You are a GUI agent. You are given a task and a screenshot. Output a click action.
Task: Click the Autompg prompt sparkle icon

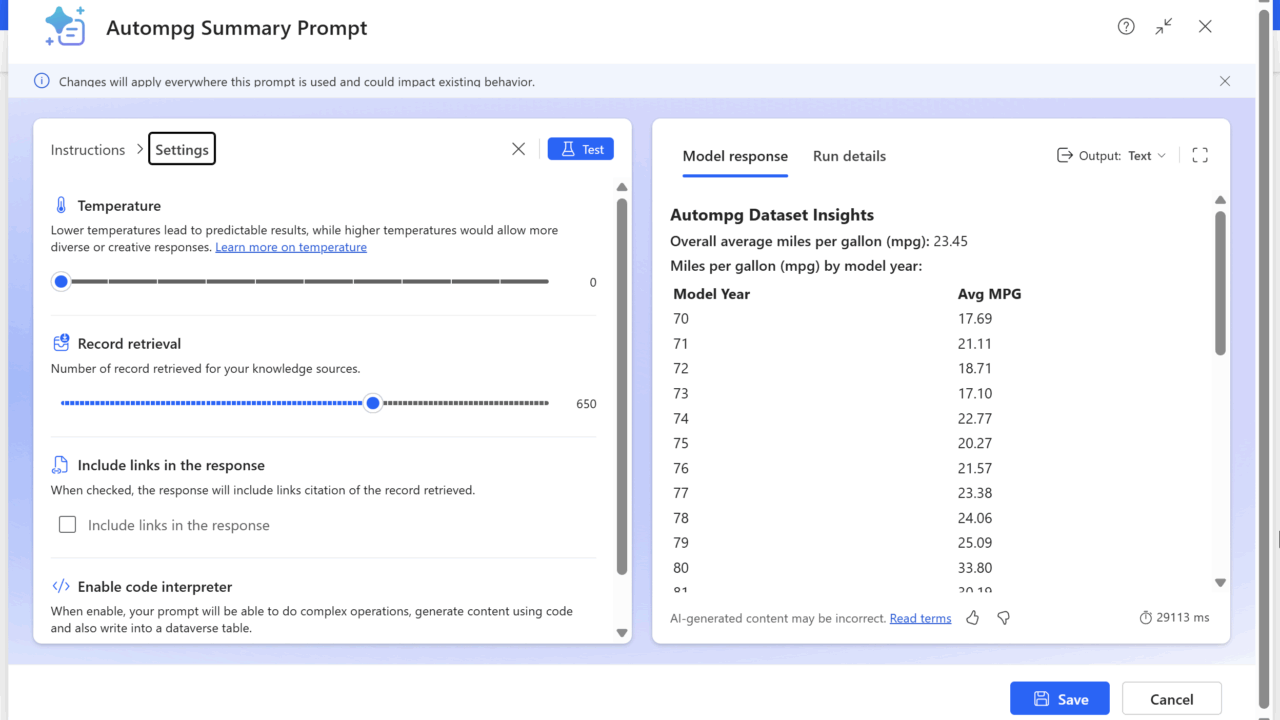65,27
